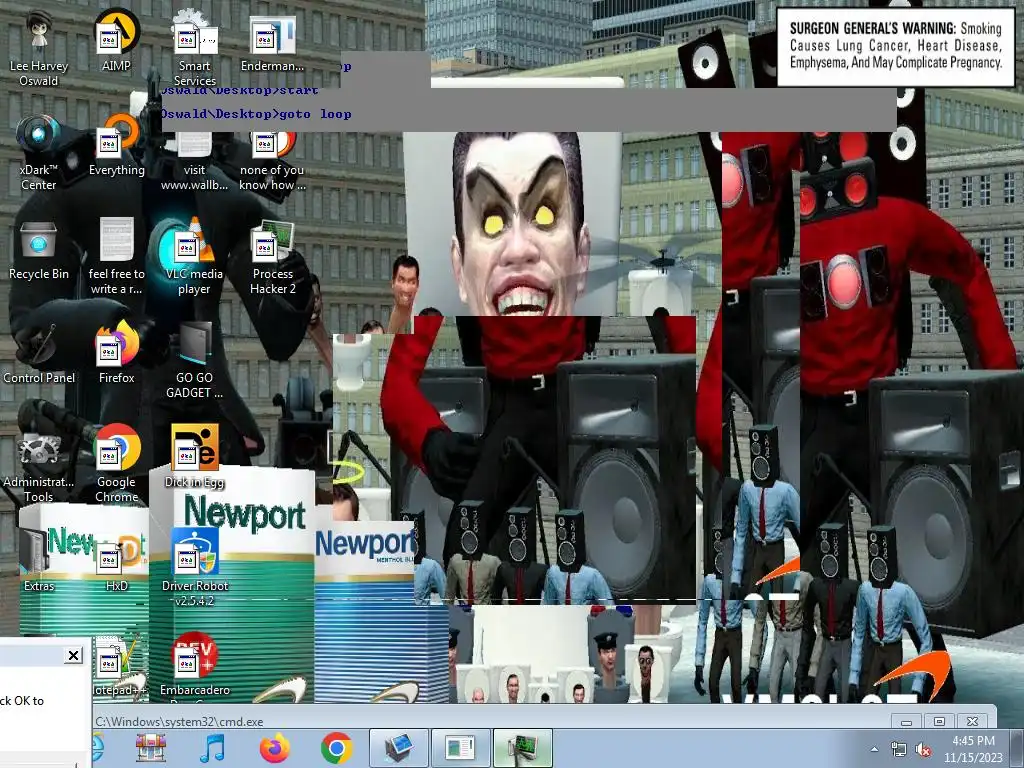Close the cmd.exe window

click(x=972, y=722)
